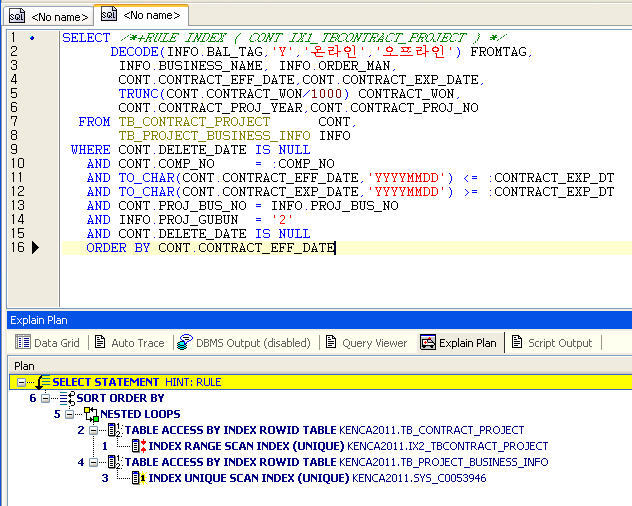Collapse the NESTED LOOPS node
Viewport: 632px width, 506px height.
(x=69, y=414)
